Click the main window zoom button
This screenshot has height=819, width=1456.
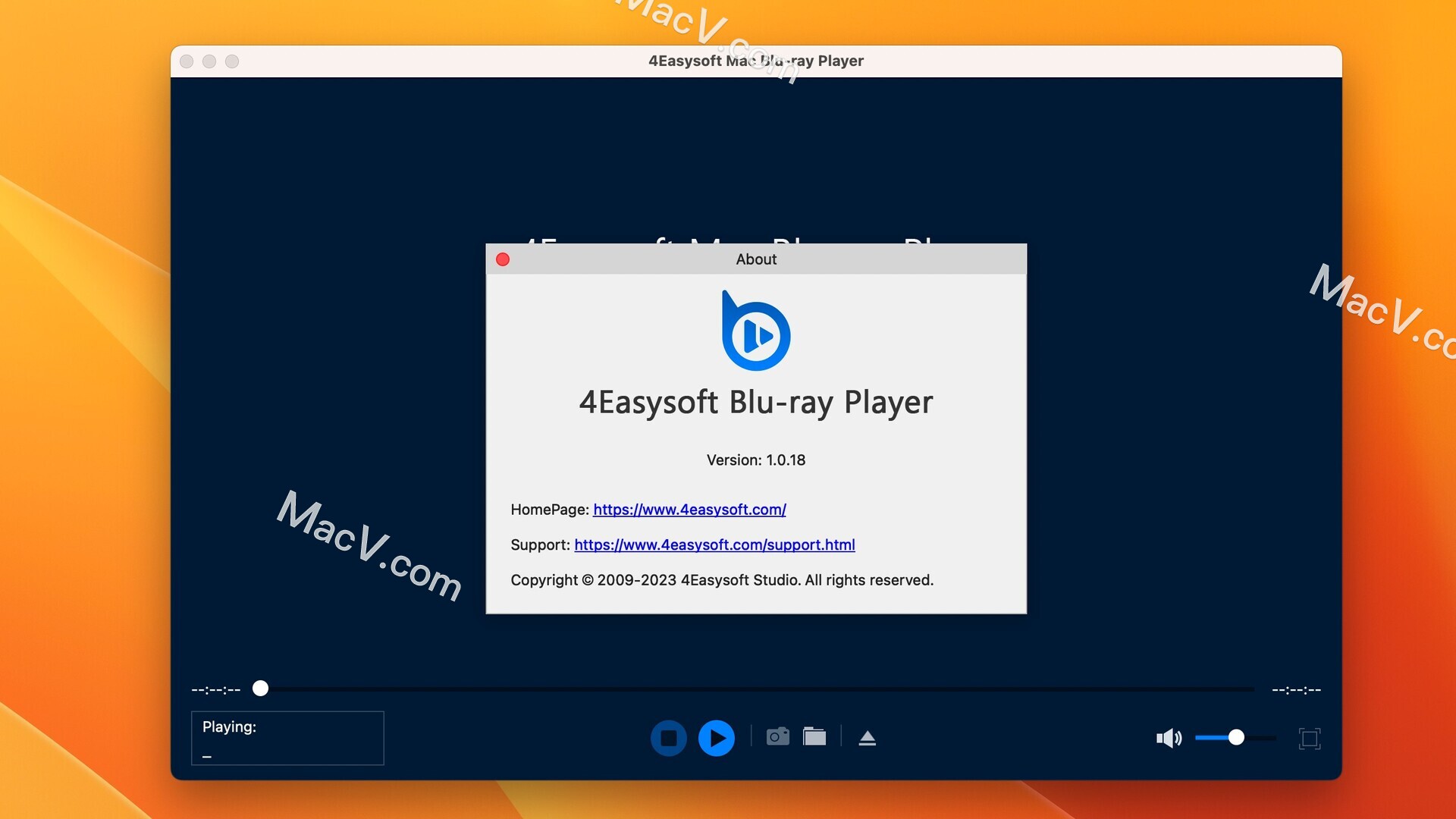232,61
